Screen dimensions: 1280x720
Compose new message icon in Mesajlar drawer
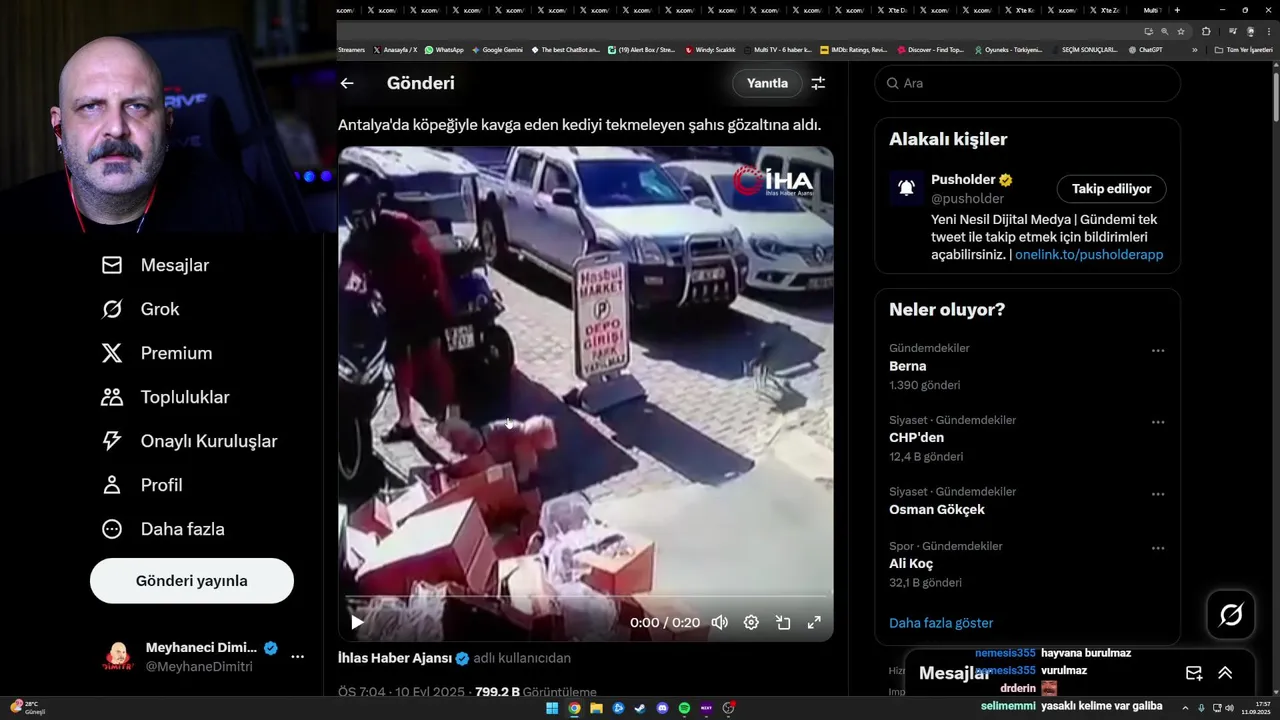[1193, 673]
